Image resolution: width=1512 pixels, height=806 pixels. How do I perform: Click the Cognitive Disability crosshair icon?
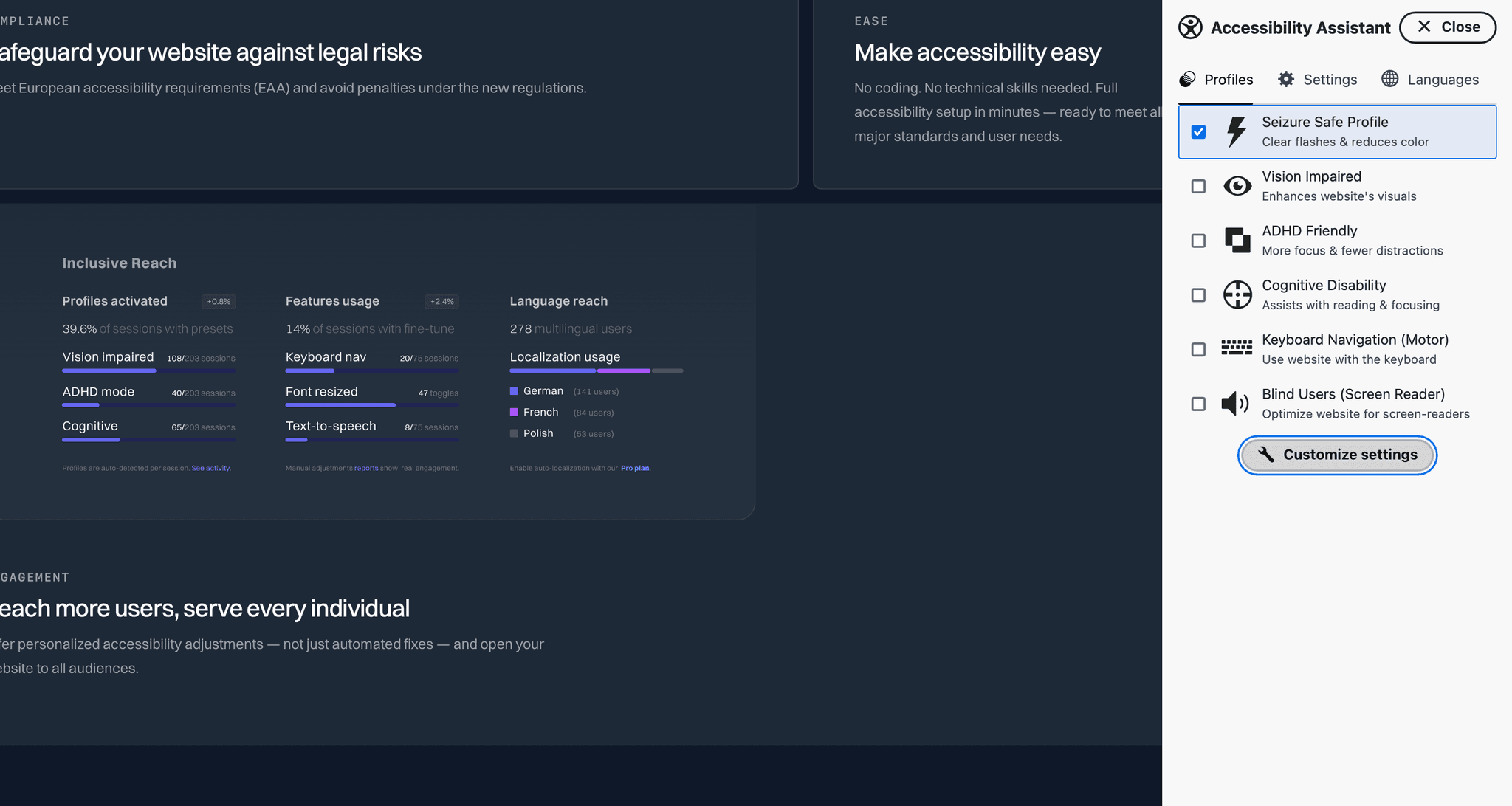click(x=1237, y=294)
